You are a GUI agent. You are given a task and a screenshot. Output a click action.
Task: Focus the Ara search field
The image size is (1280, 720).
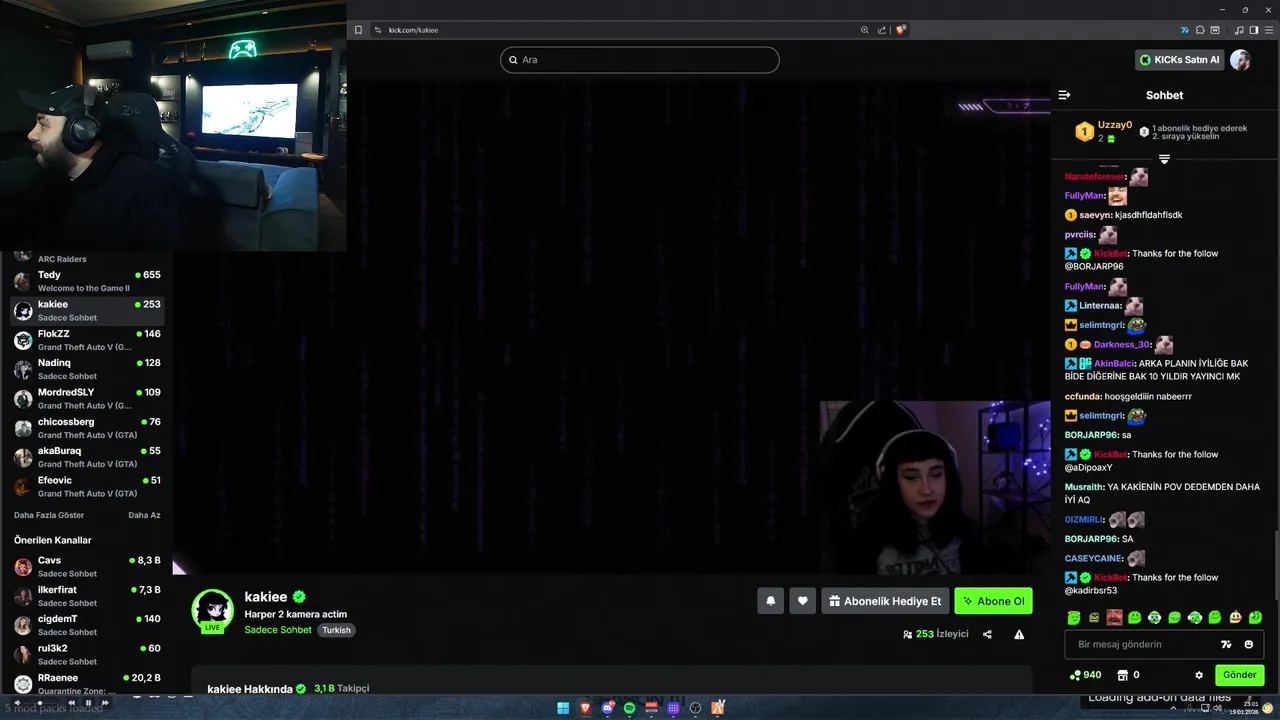[640, 60]
